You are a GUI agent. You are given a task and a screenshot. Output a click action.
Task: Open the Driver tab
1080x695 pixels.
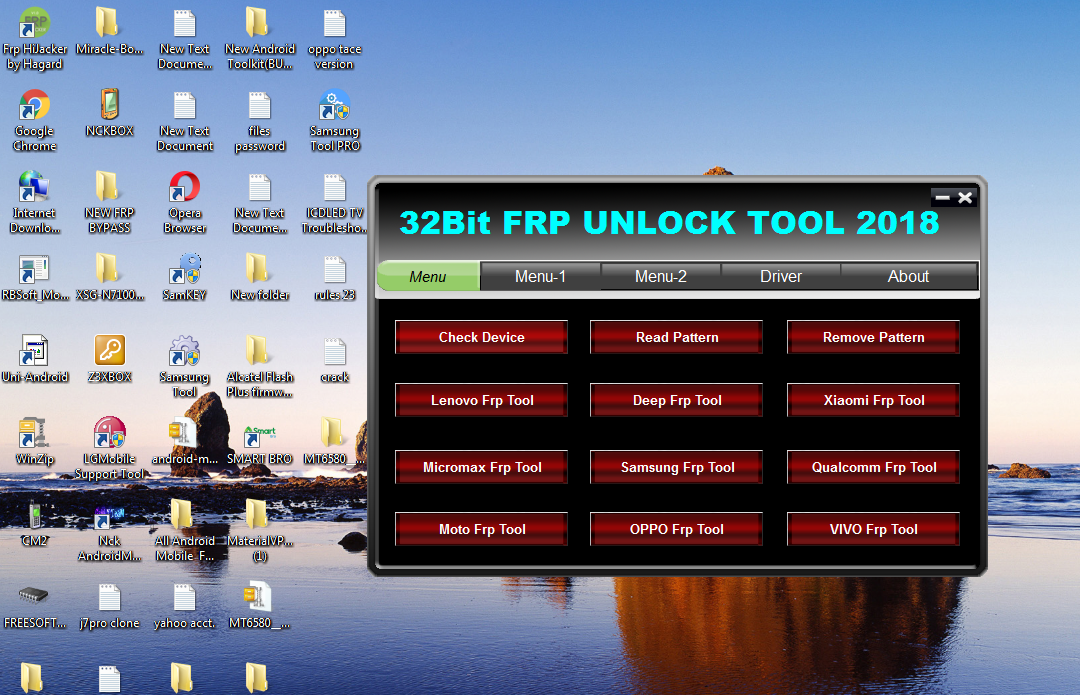pyautogui.click(x=780, y=276)
